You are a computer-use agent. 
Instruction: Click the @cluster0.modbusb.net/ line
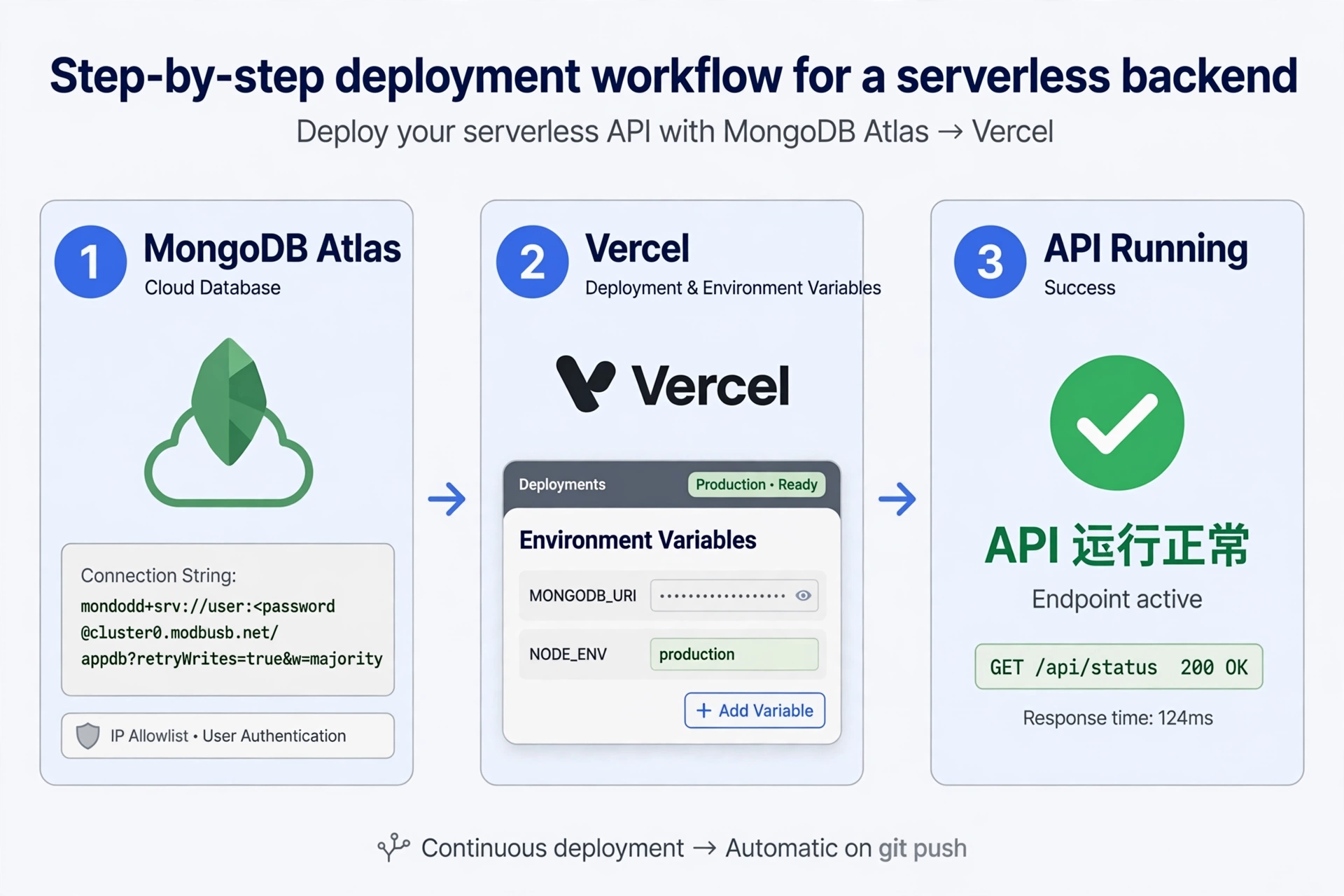179,633
